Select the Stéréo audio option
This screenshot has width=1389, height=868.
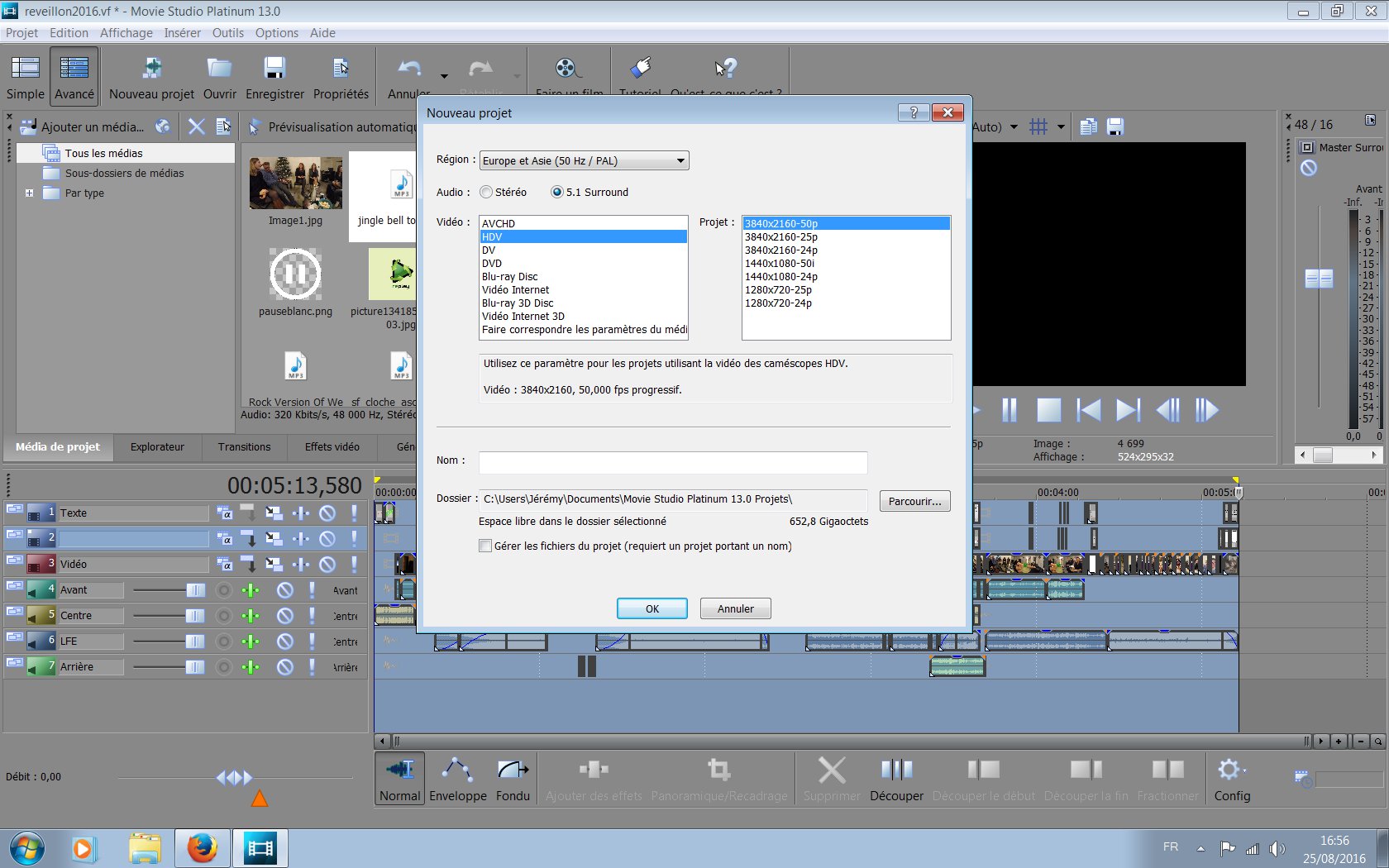point(486,192)
